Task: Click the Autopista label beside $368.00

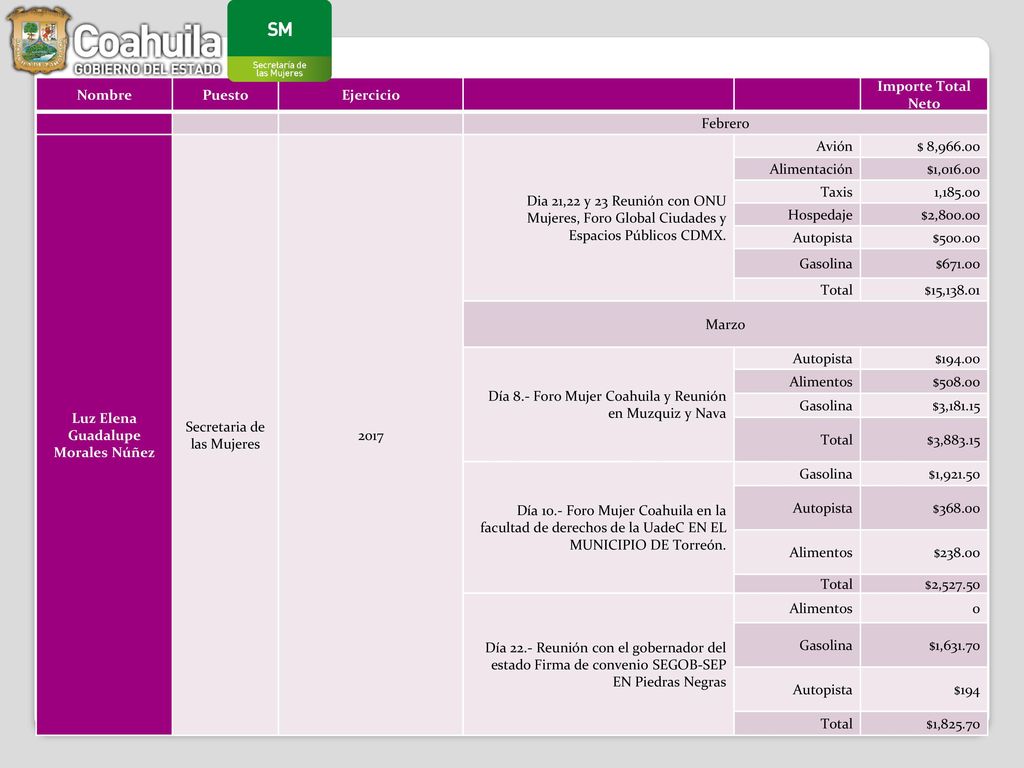Action: 822,508
